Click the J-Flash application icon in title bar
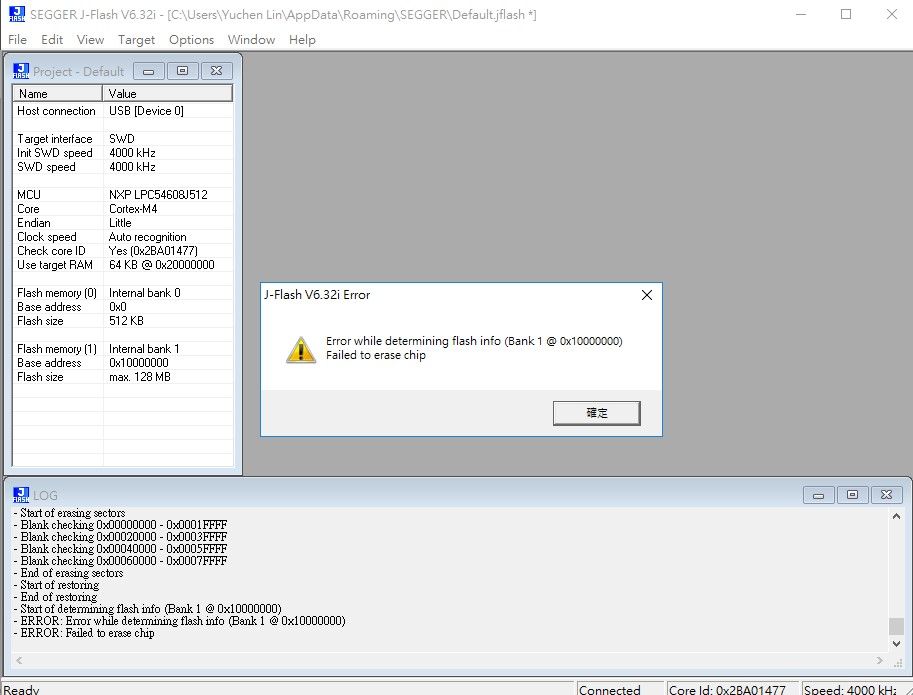 (x=17, y=14)
